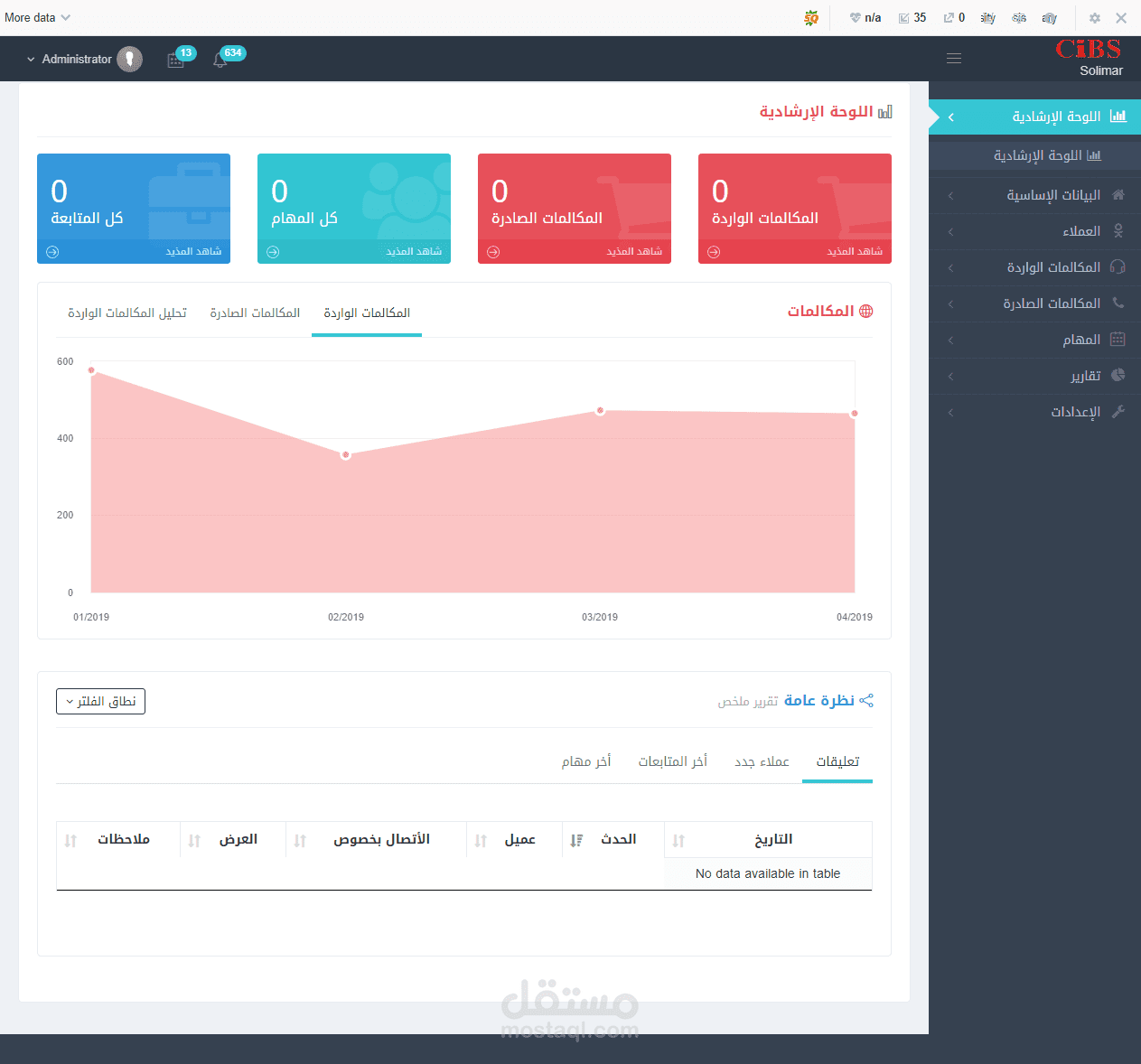Select the تعليقات tab
This screenshot has height=1064, width=1141.
coord(837,761)
